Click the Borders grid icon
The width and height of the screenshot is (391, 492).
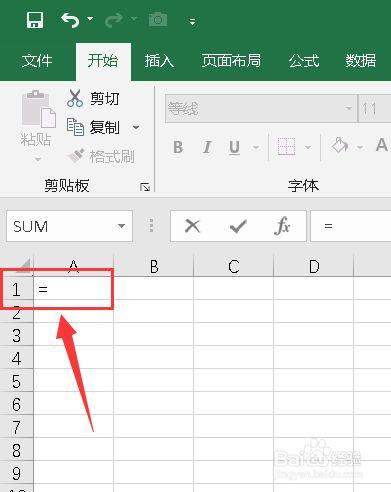tap(286, 147)
